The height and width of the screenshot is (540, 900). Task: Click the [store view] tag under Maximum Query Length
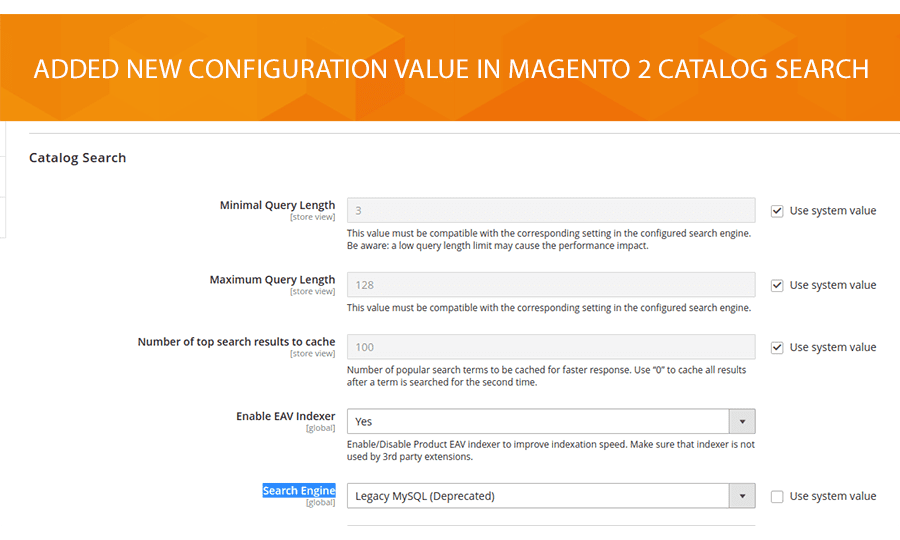[x=312, y=292]
